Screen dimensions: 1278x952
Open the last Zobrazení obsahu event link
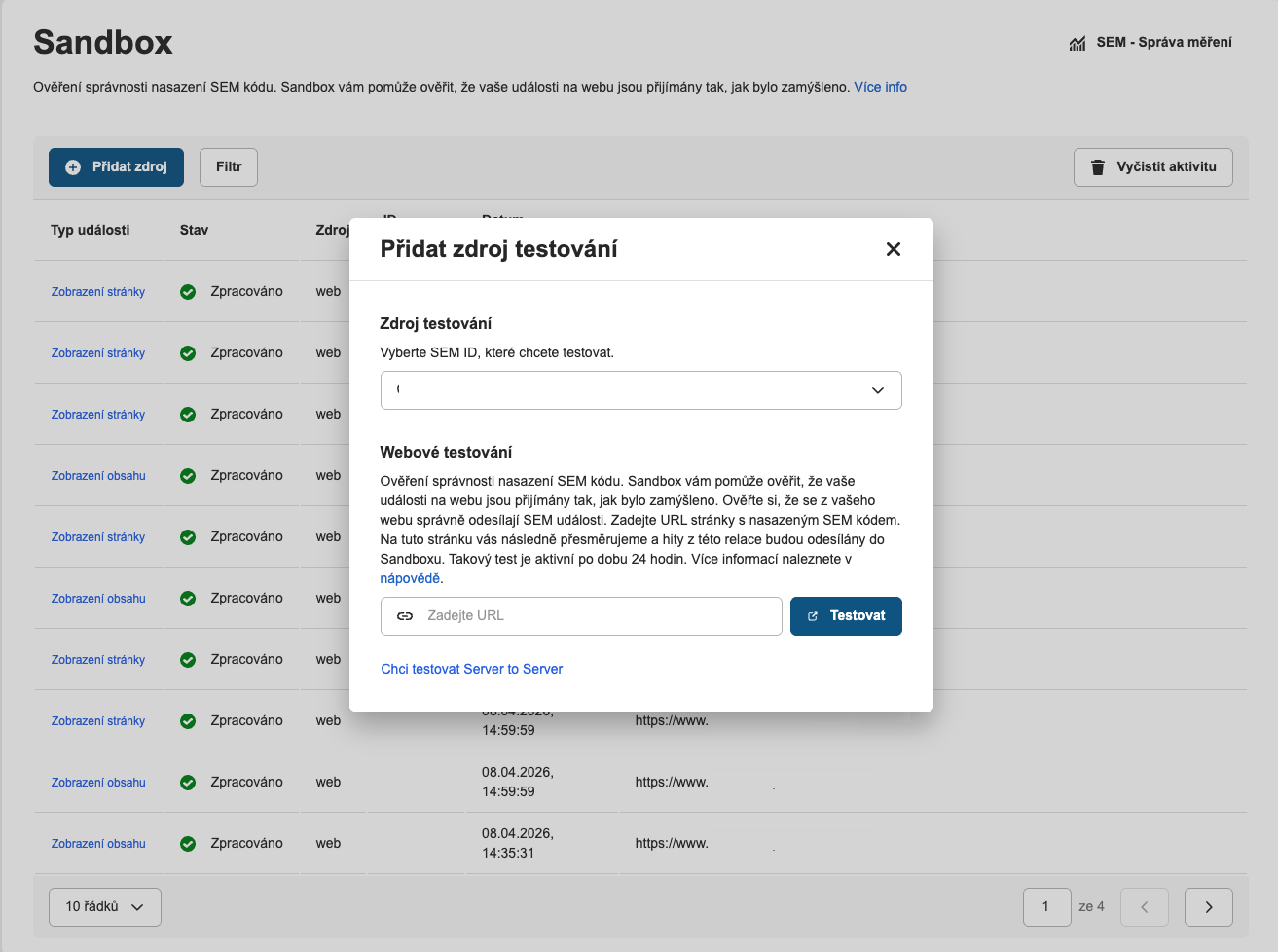pos(98,844)
